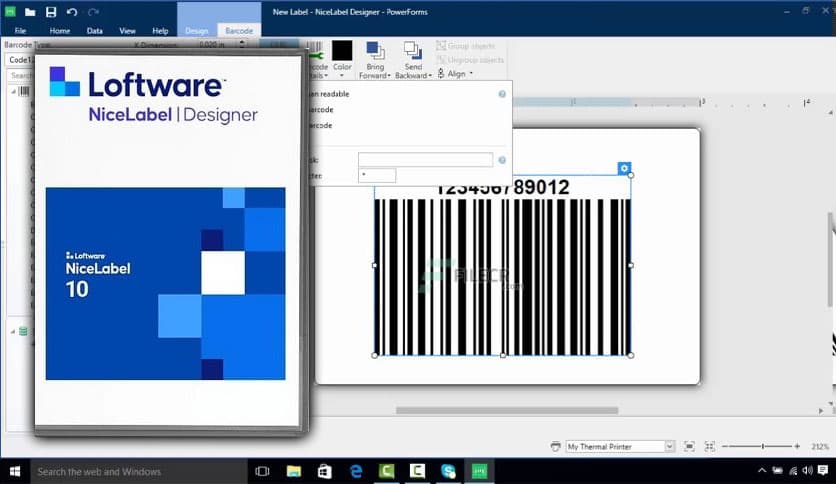The width and height of the screenshot is (836, 484).
Task: Click the 212% zoom percentage text
Action: coord(820,447)
